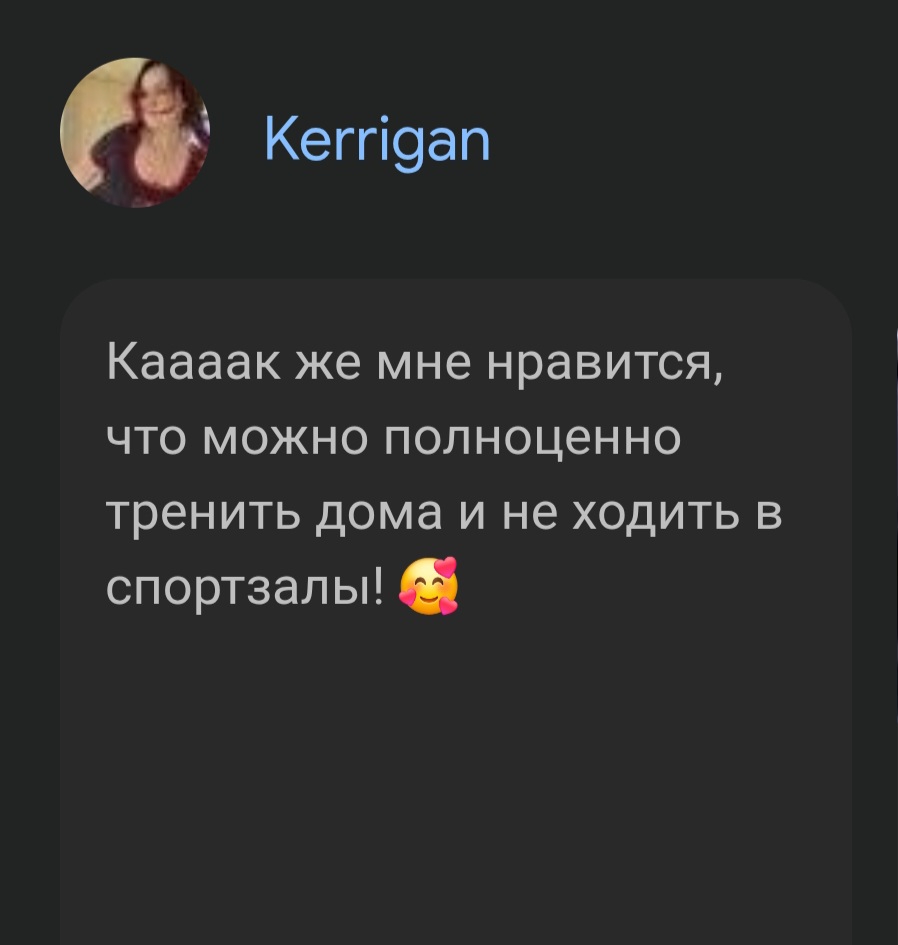898x945 pixels.
Task: Click the word "тренить" in the third line
Action: pyautogui.click(x=203, y=515)
